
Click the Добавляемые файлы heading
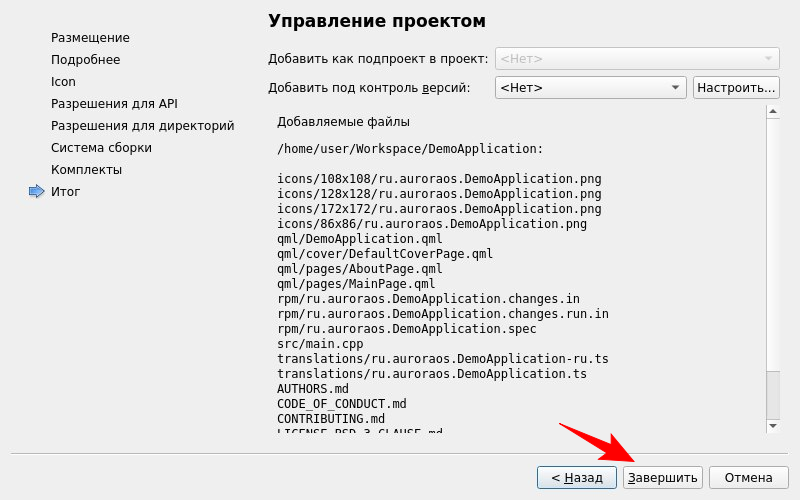pos(343,122)
